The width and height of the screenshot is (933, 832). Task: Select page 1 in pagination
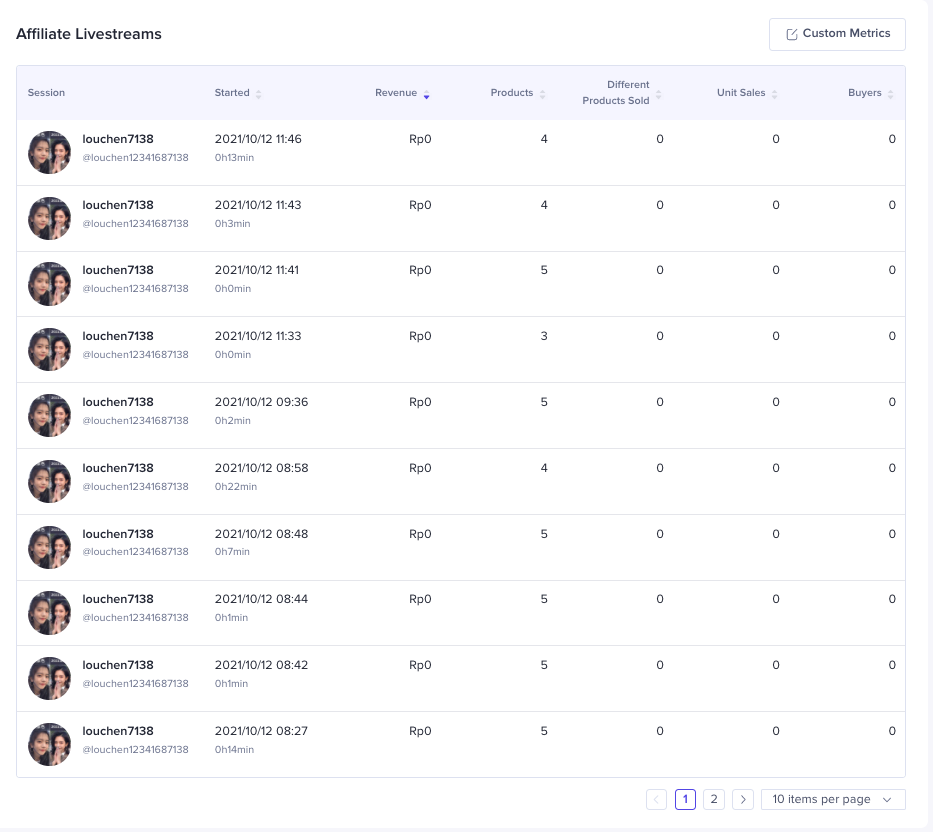(x=685, y=799)
